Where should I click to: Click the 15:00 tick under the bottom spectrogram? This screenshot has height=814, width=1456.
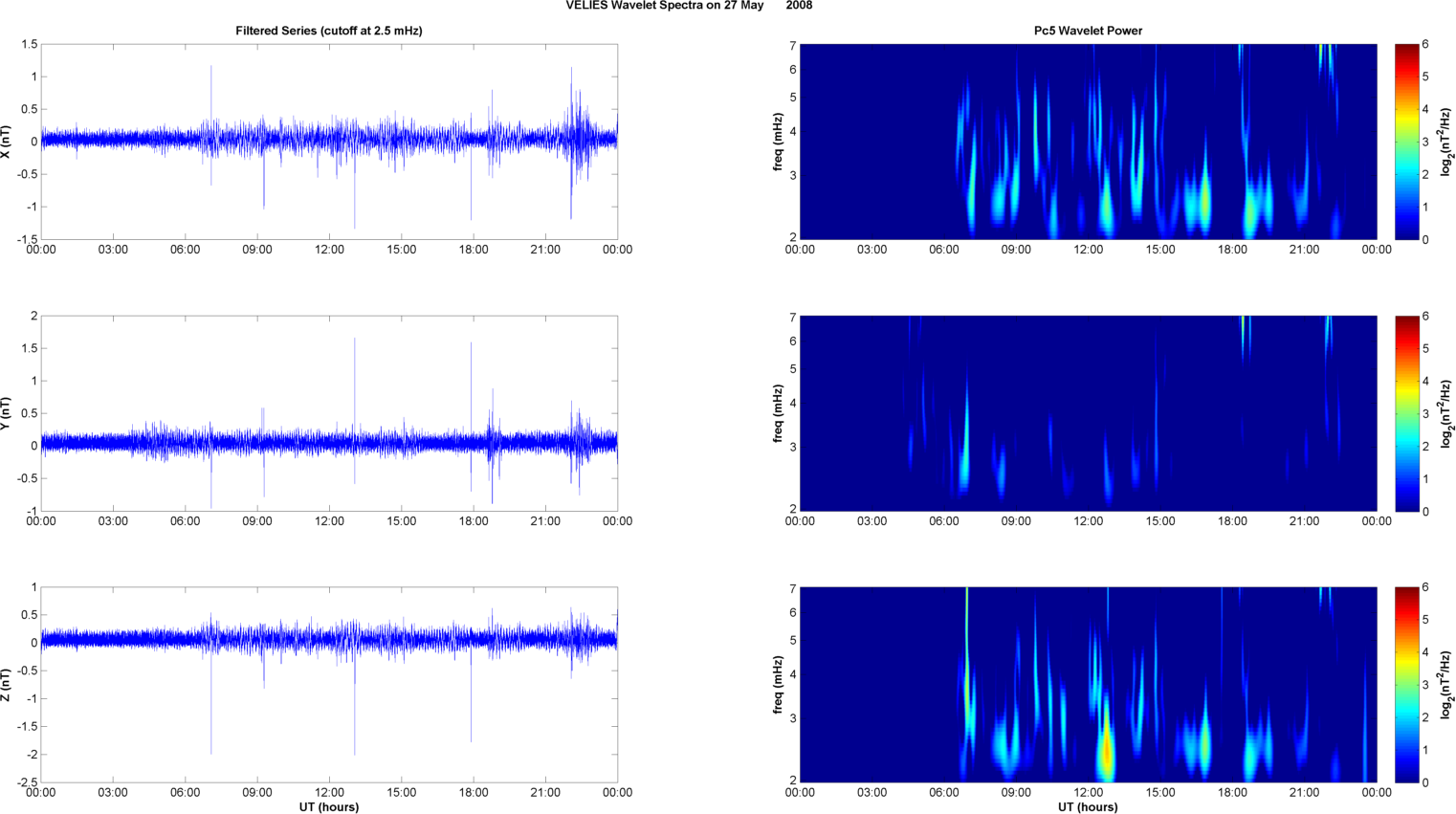tap(1160, 793)
